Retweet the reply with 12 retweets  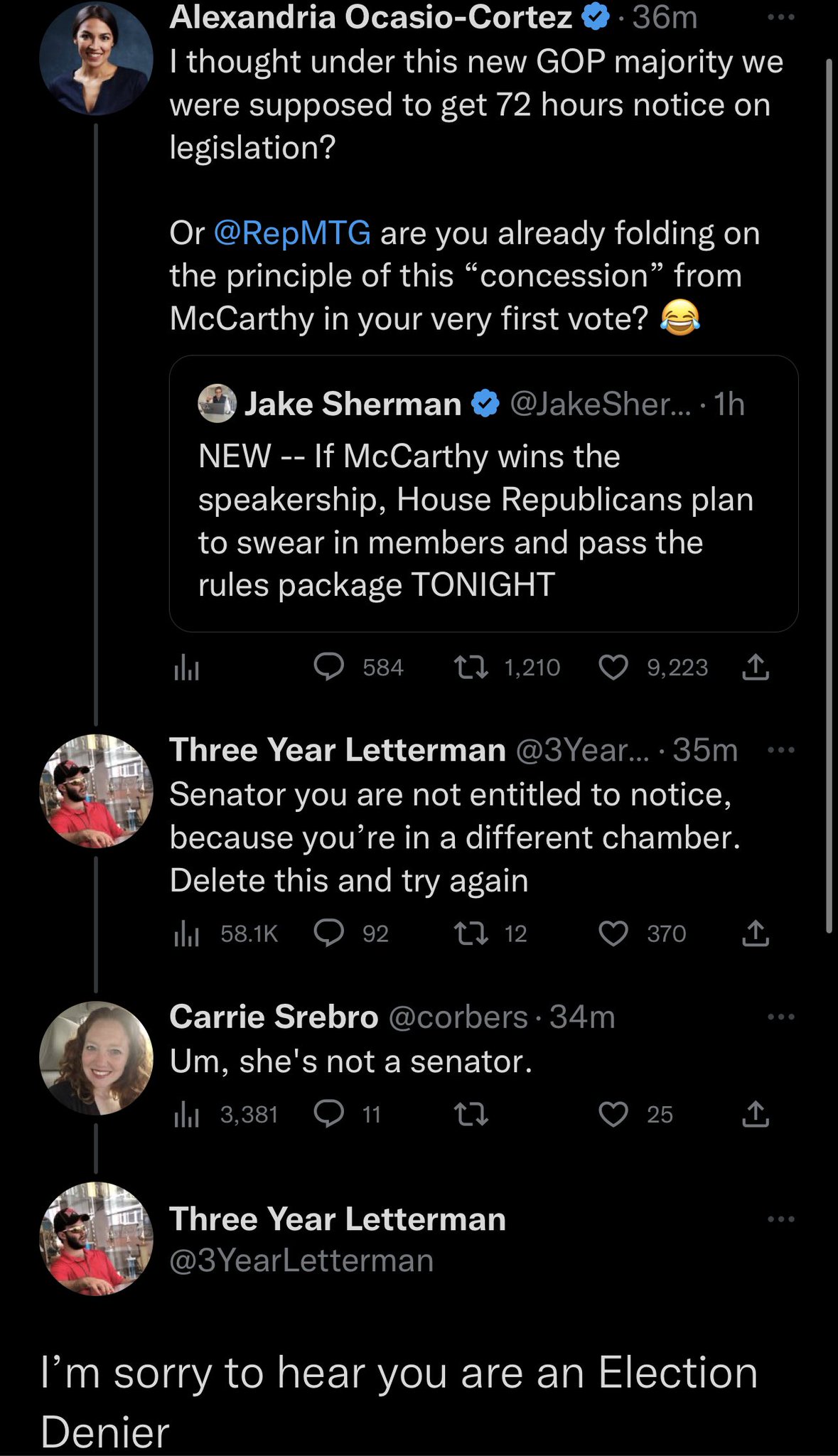tap(471, 933)
